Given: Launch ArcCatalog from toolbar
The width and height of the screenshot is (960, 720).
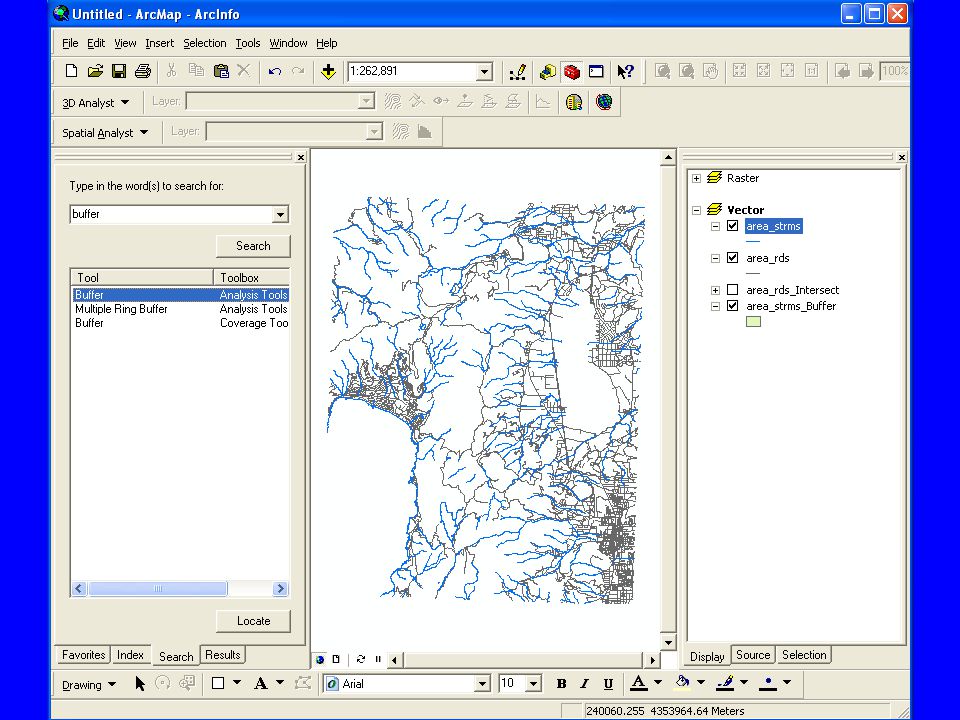Looking at the screenshot, I should click(547, 72).
